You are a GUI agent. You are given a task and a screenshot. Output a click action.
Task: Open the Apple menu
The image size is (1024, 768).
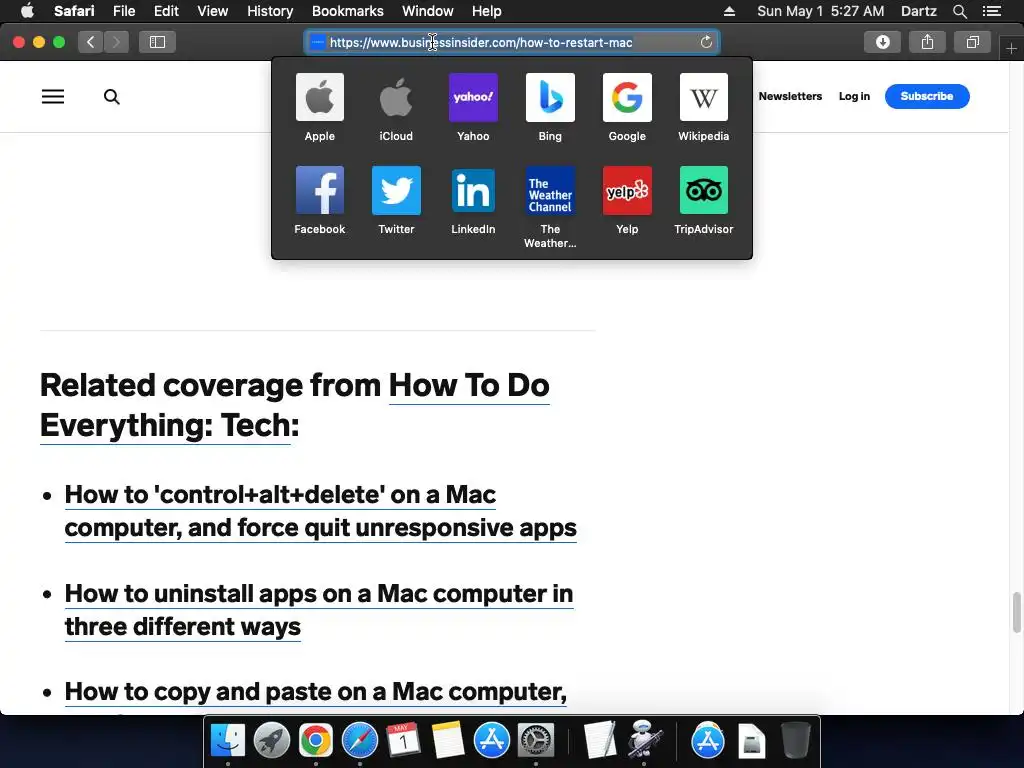point(27,11)
